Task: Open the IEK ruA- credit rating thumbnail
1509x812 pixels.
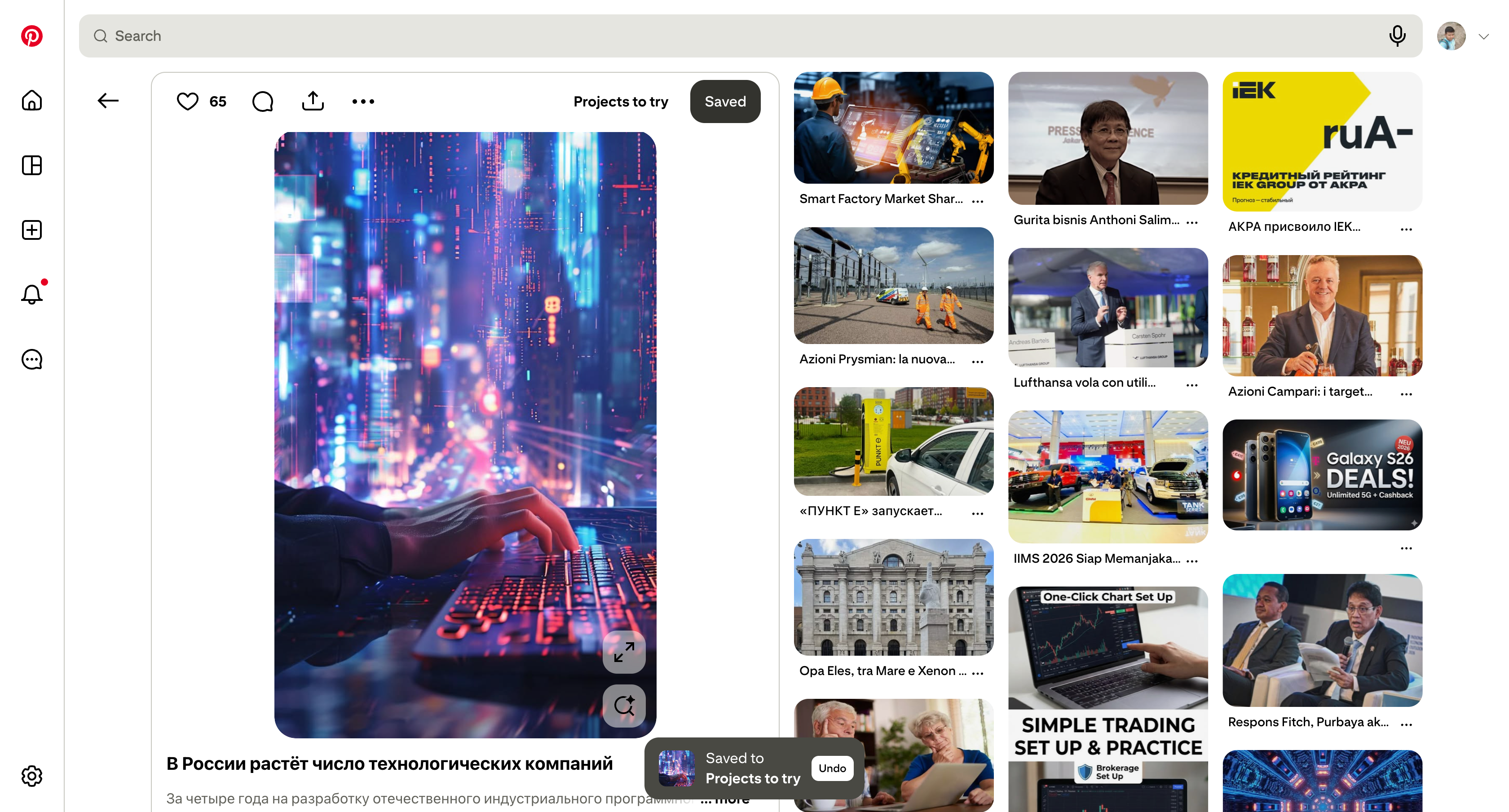Action: (x=1322, y=142)
